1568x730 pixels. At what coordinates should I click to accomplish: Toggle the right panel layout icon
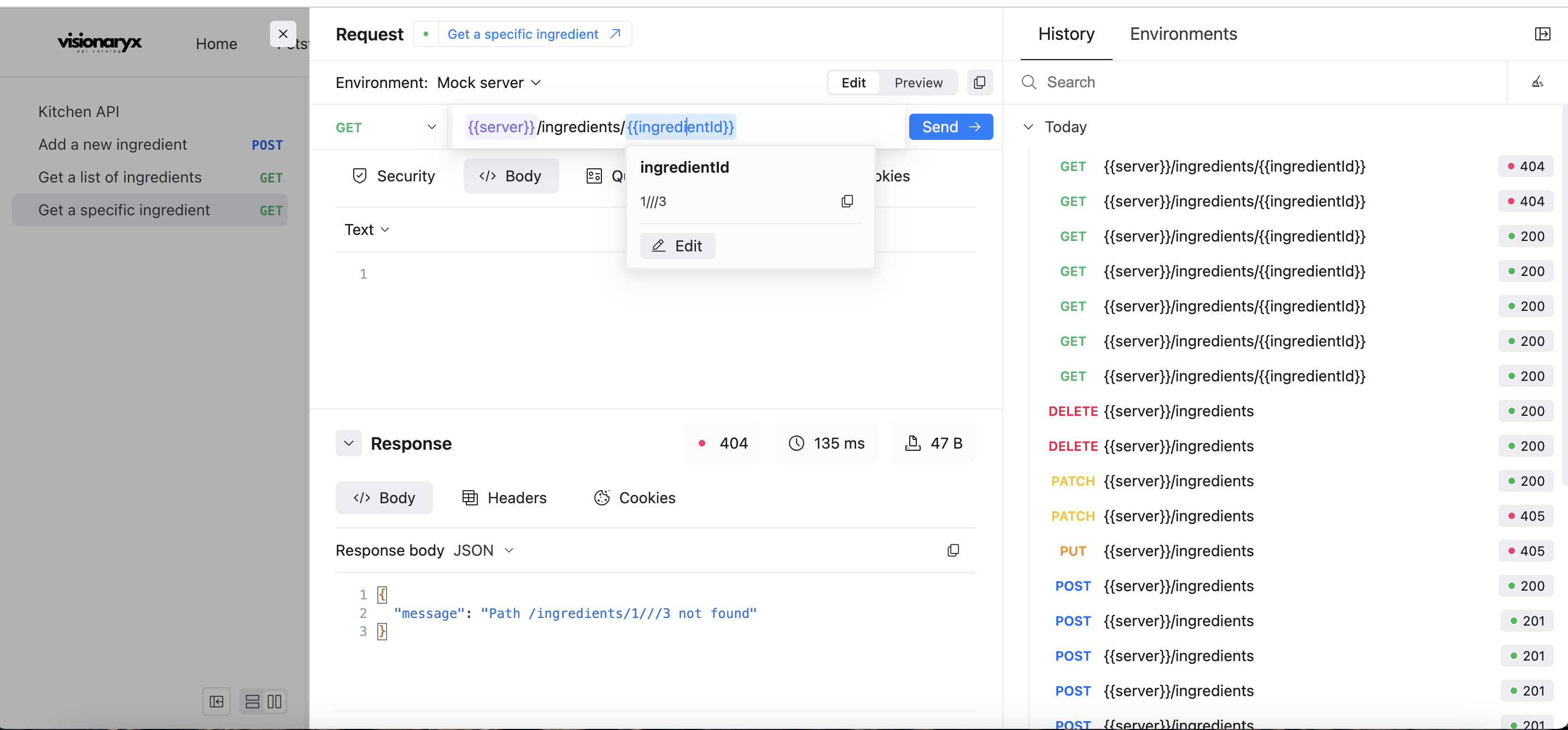1542,34
